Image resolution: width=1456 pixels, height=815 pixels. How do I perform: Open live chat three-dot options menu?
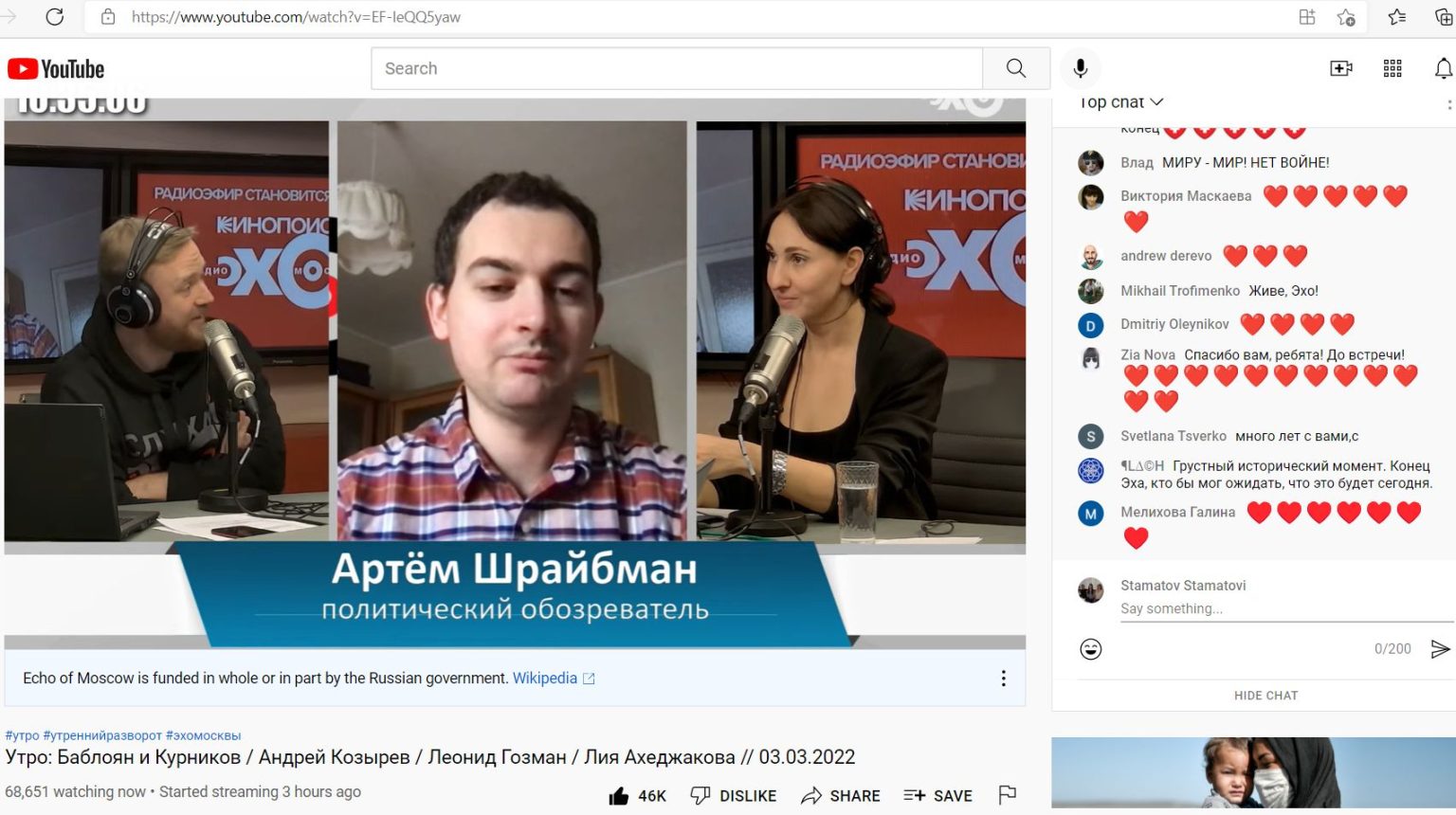1448,105
